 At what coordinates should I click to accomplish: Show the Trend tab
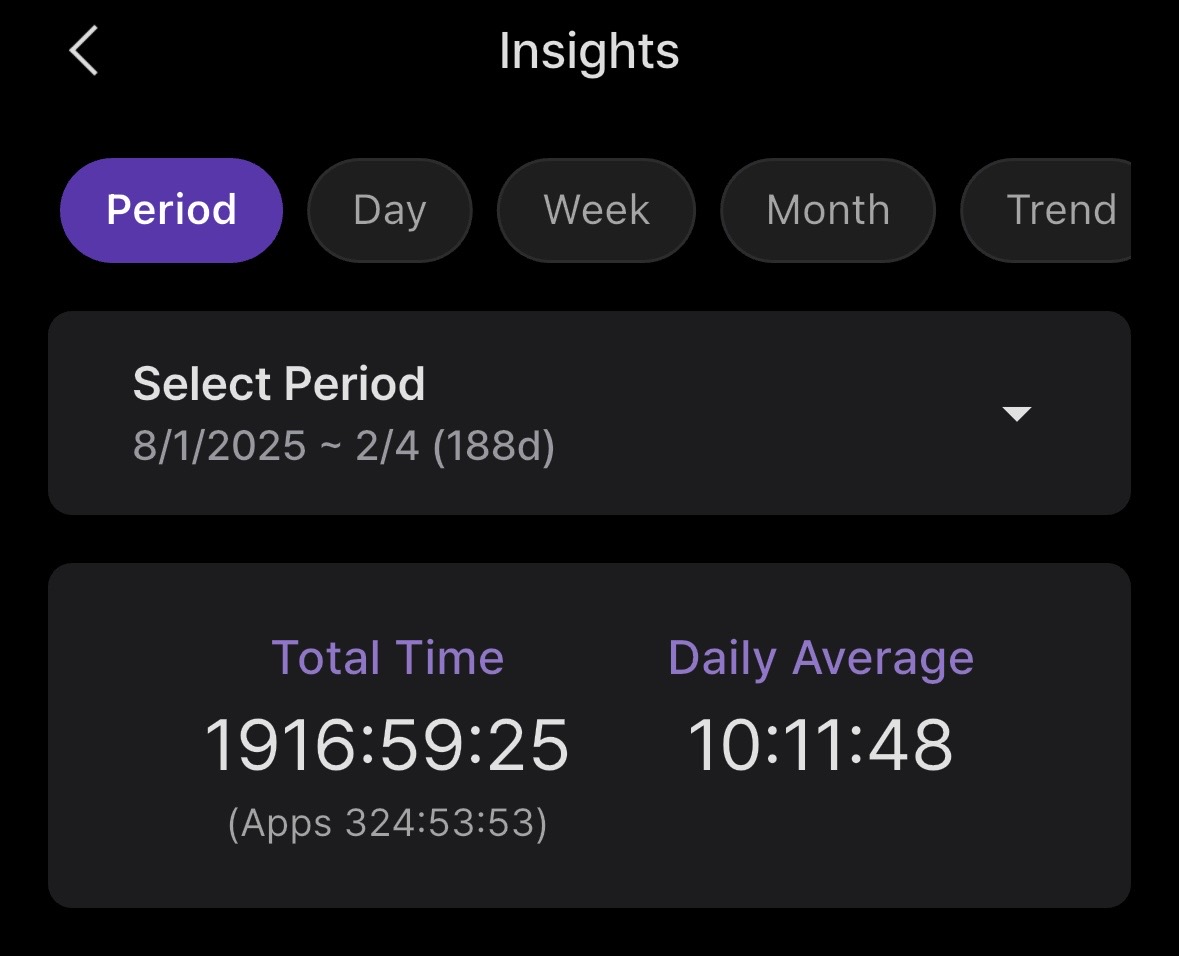[x=1055, y=210]
